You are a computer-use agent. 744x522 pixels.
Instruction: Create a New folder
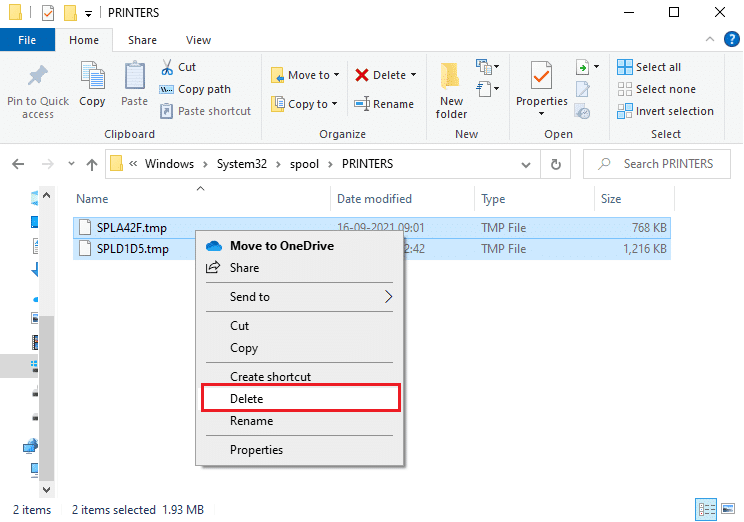[451, 90]
